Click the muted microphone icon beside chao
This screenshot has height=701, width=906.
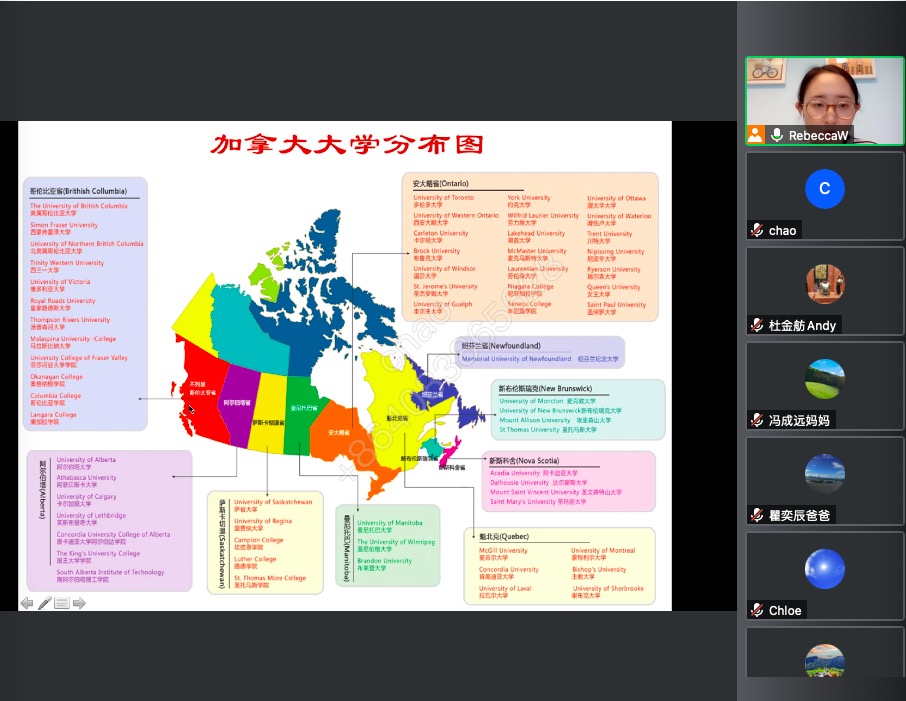757,230
